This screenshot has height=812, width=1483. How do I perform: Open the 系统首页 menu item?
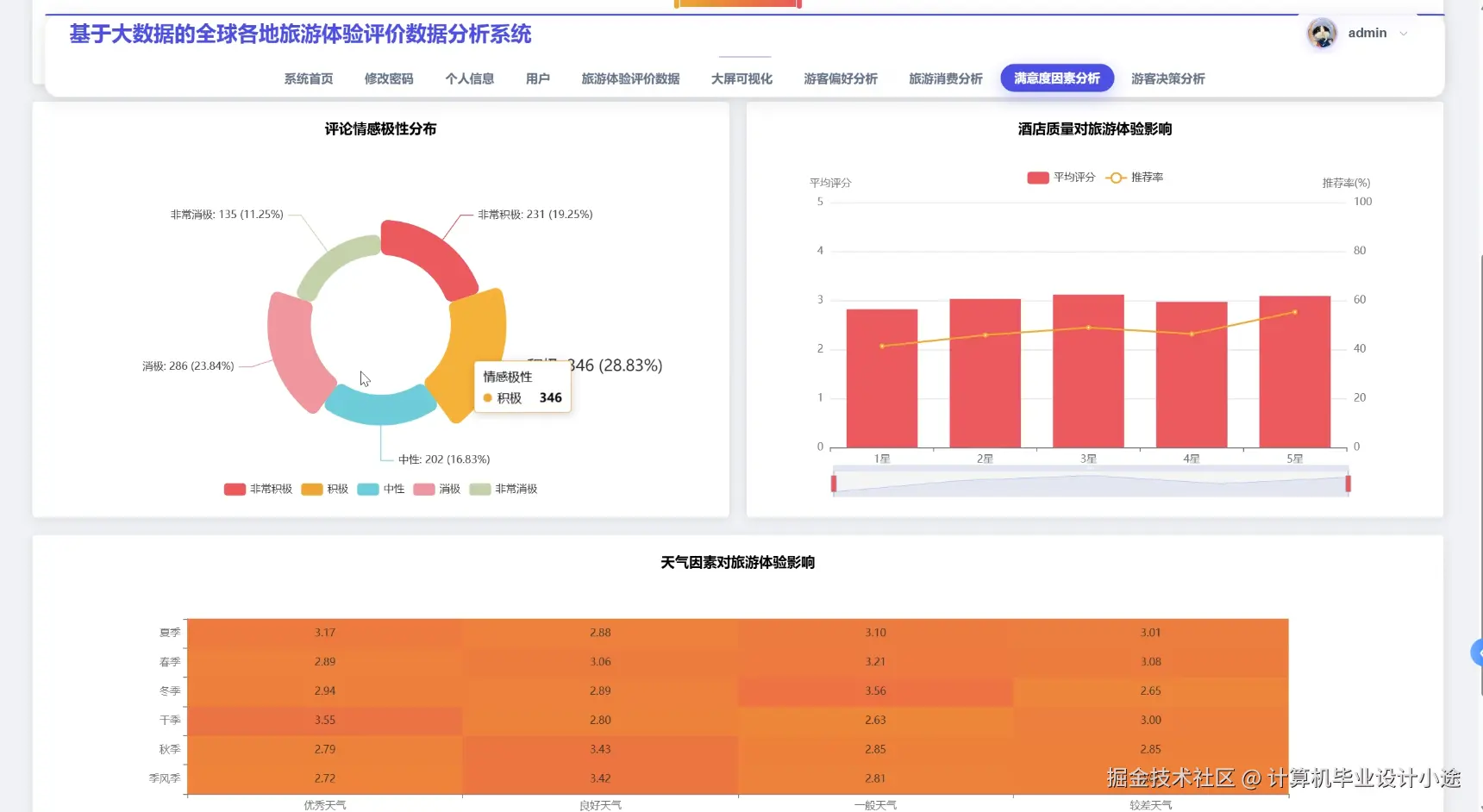point(309,78)
